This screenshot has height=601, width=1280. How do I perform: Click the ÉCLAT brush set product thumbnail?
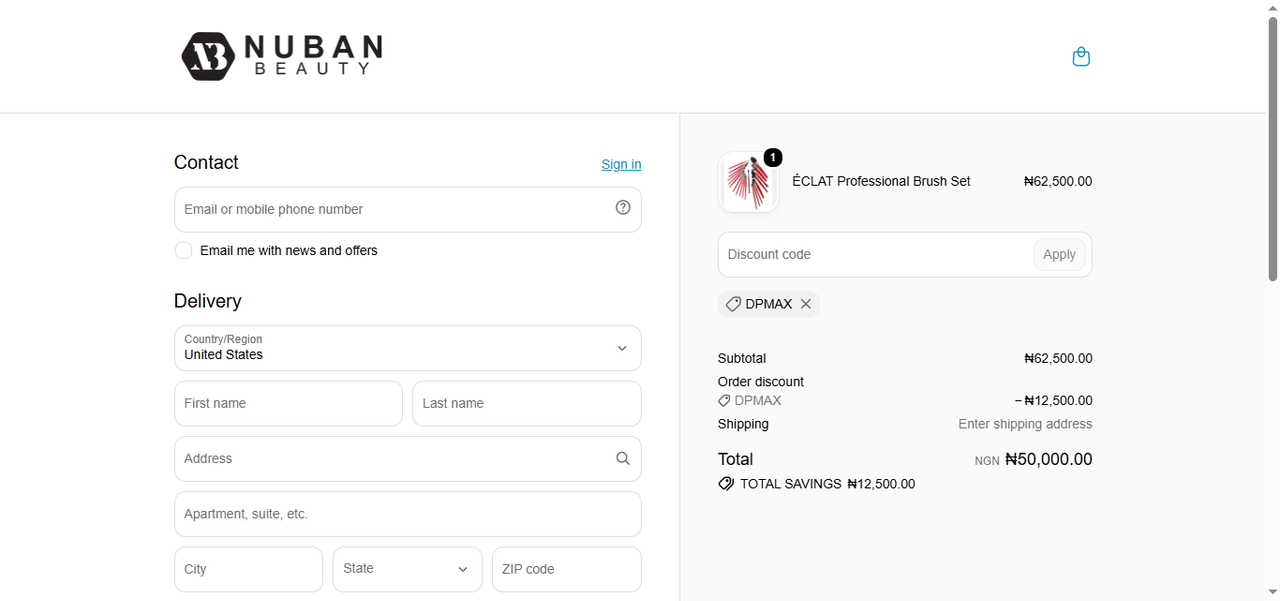pos(748,182)
